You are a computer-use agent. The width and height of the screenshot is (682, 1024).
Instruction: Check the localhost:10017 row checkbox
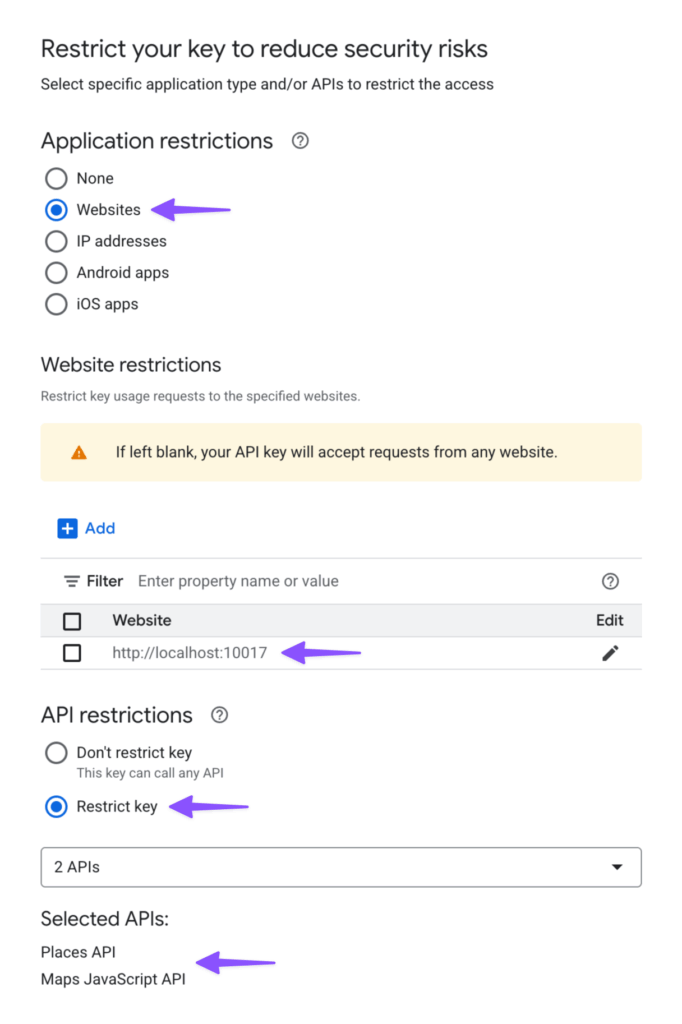[72, 653]
